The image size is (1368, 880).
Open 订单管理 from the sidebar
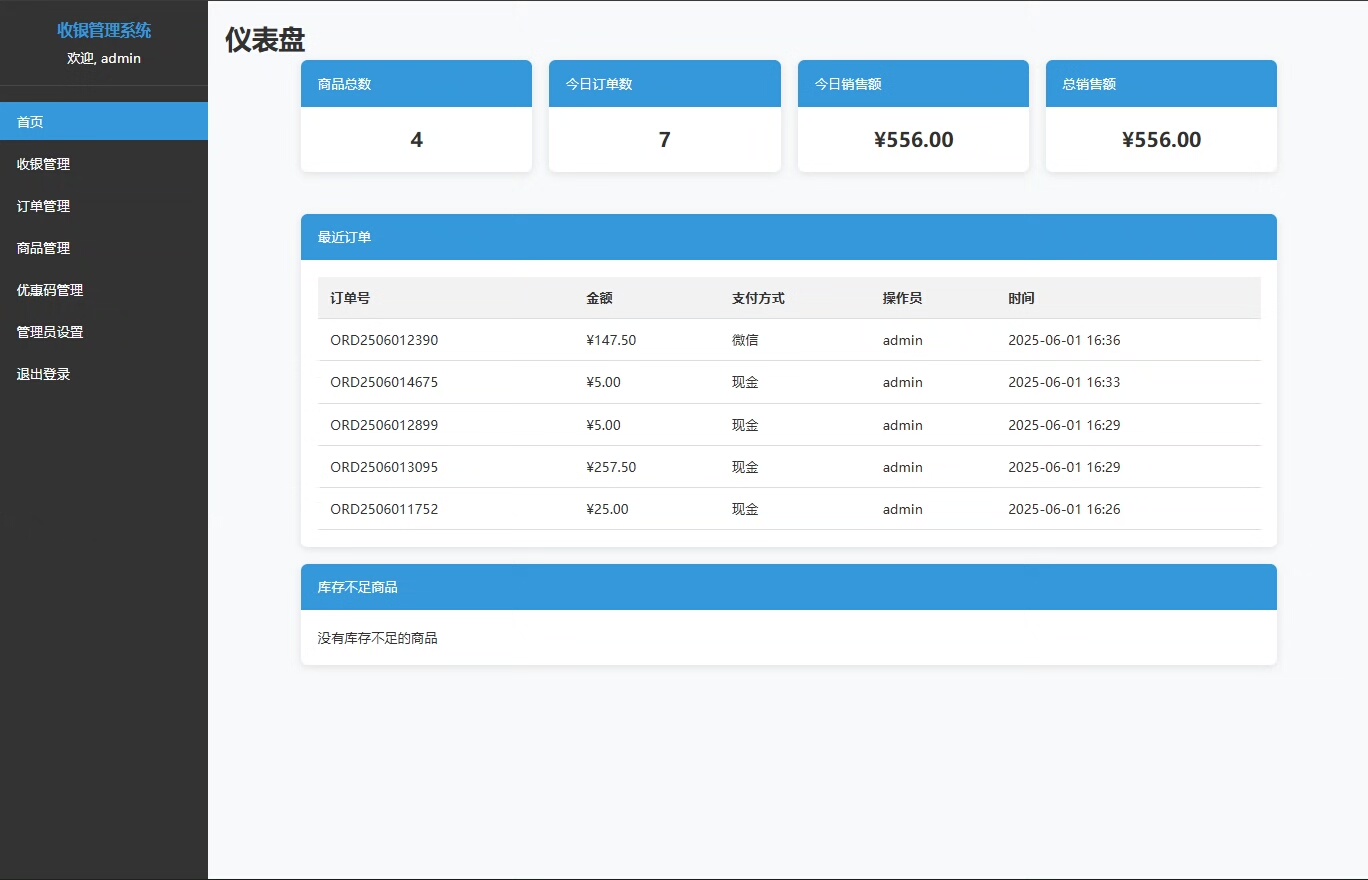coord(103,206)
